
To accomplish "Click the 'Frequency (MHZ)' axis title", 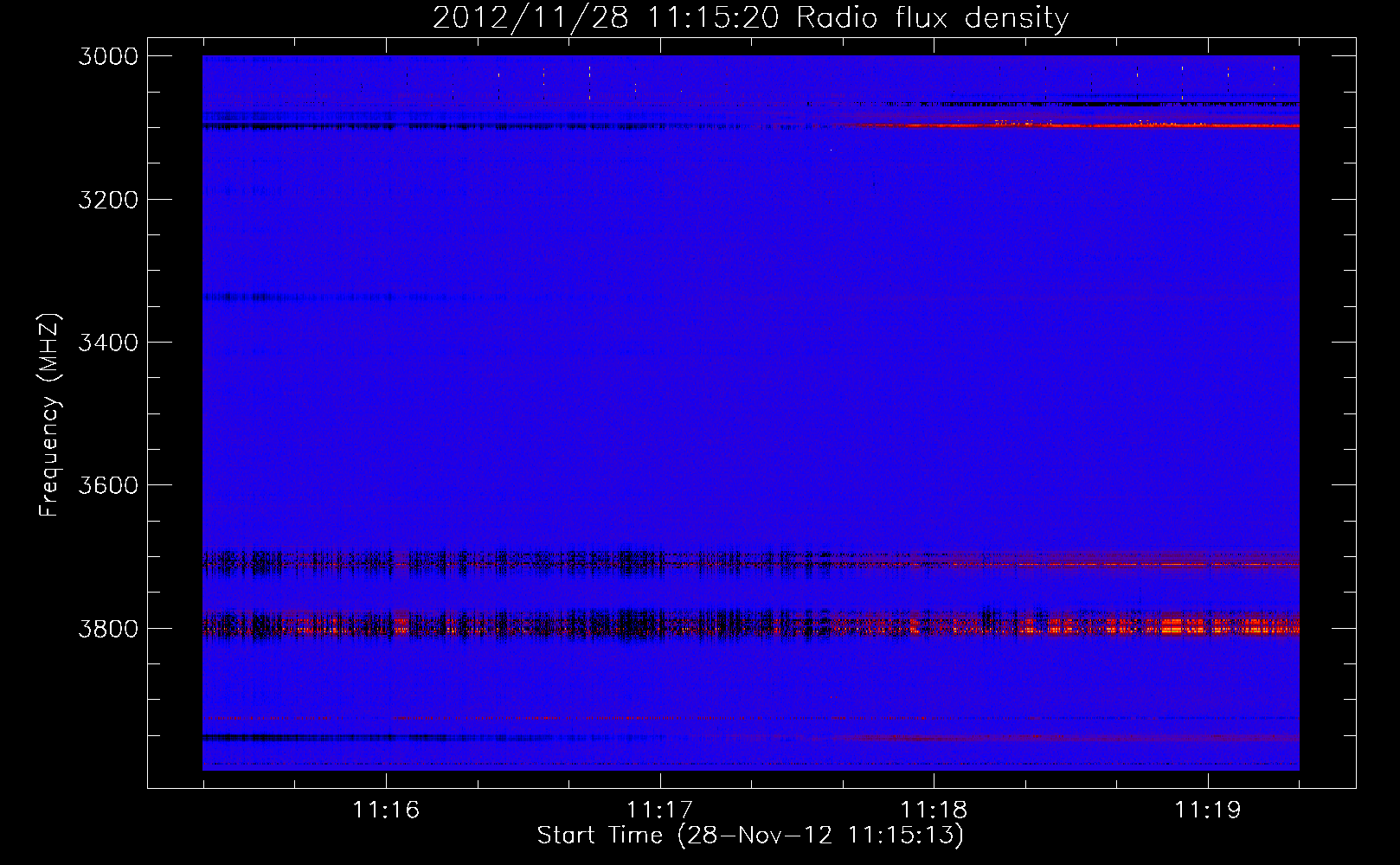I will [49, 414].
